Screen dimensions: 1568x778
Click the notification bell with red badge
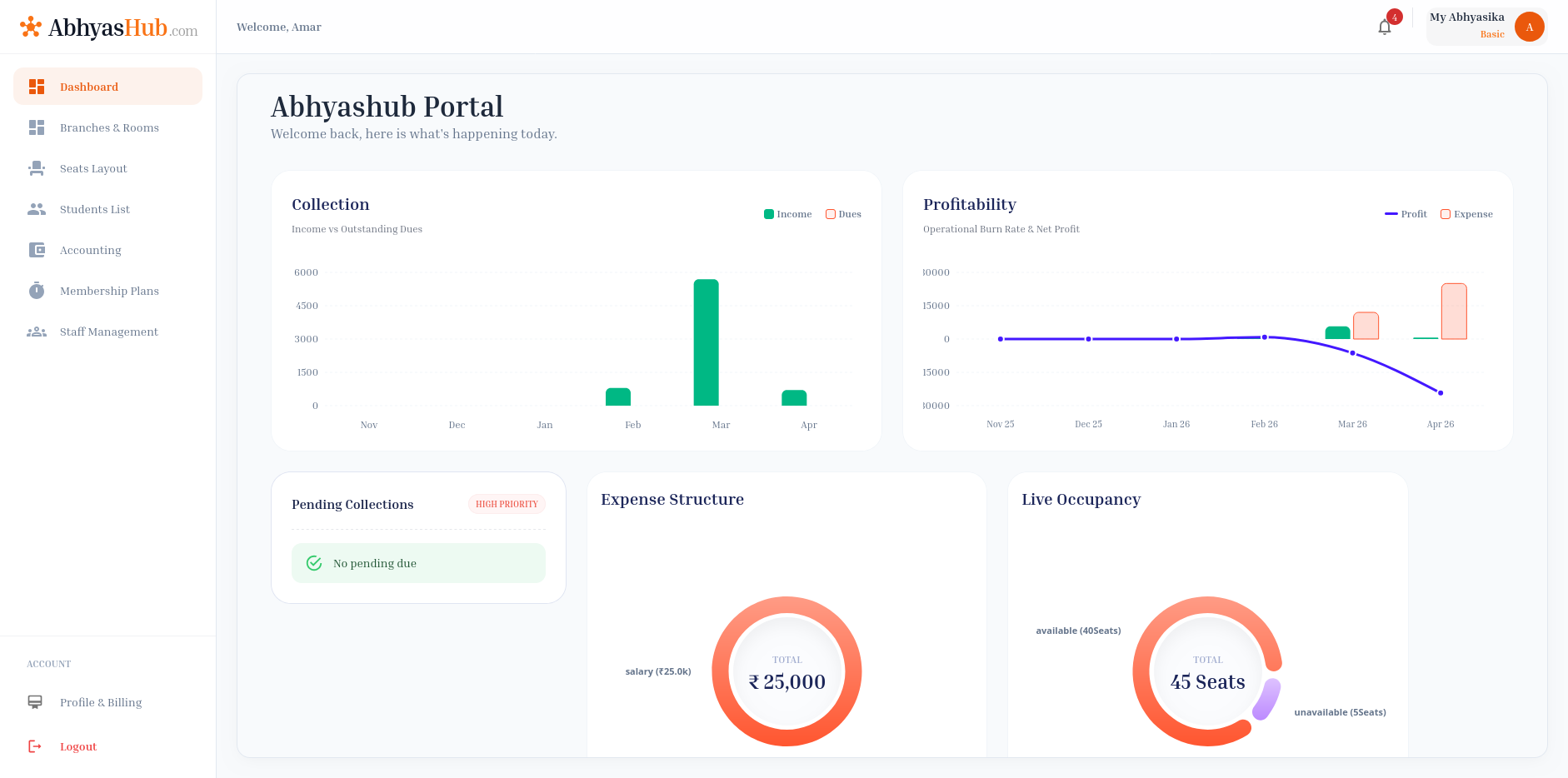pos(1384,26)
